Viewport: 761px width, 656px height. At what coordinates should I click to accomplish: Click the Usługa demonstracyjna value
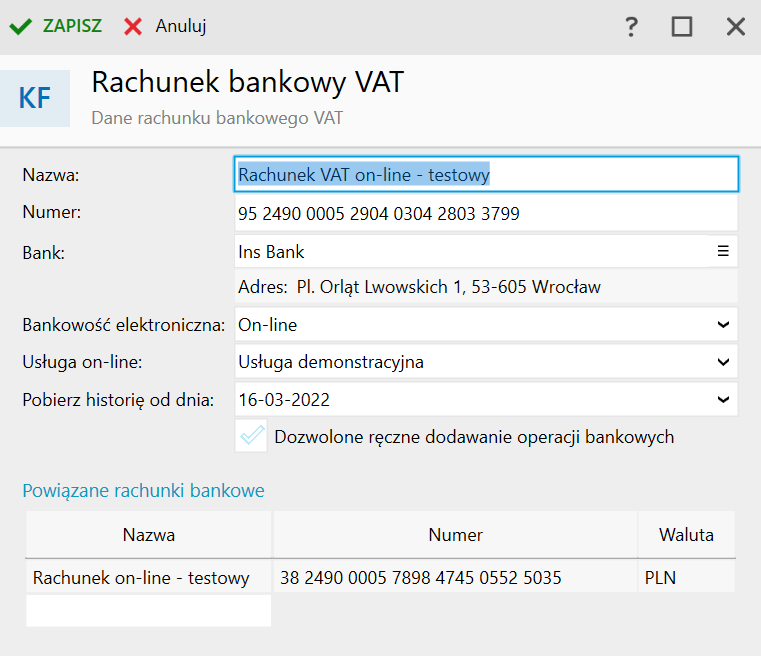tap(331, 362)
